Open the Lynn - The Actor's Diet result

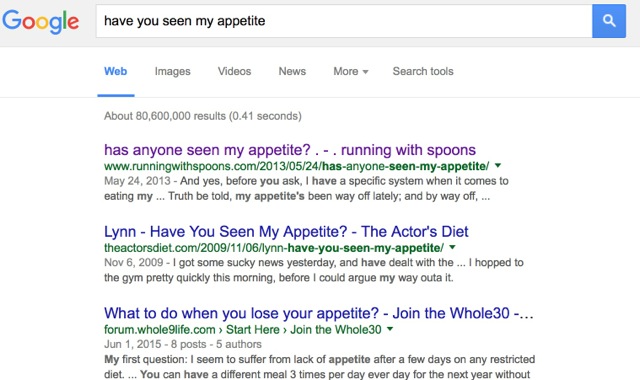pos(286,231)
